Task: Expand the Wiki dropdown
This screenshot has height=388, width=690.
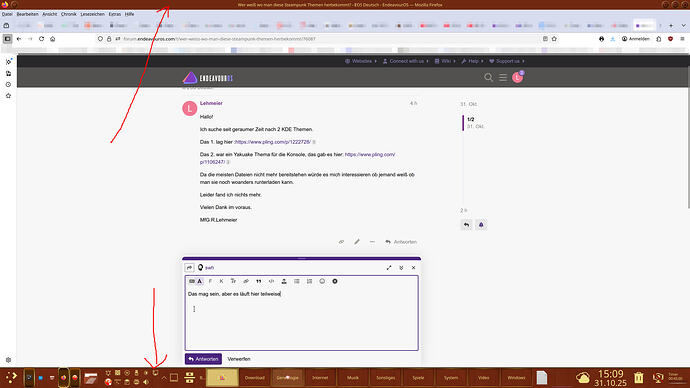Action: pyautogui.click(x=445, y=61)
